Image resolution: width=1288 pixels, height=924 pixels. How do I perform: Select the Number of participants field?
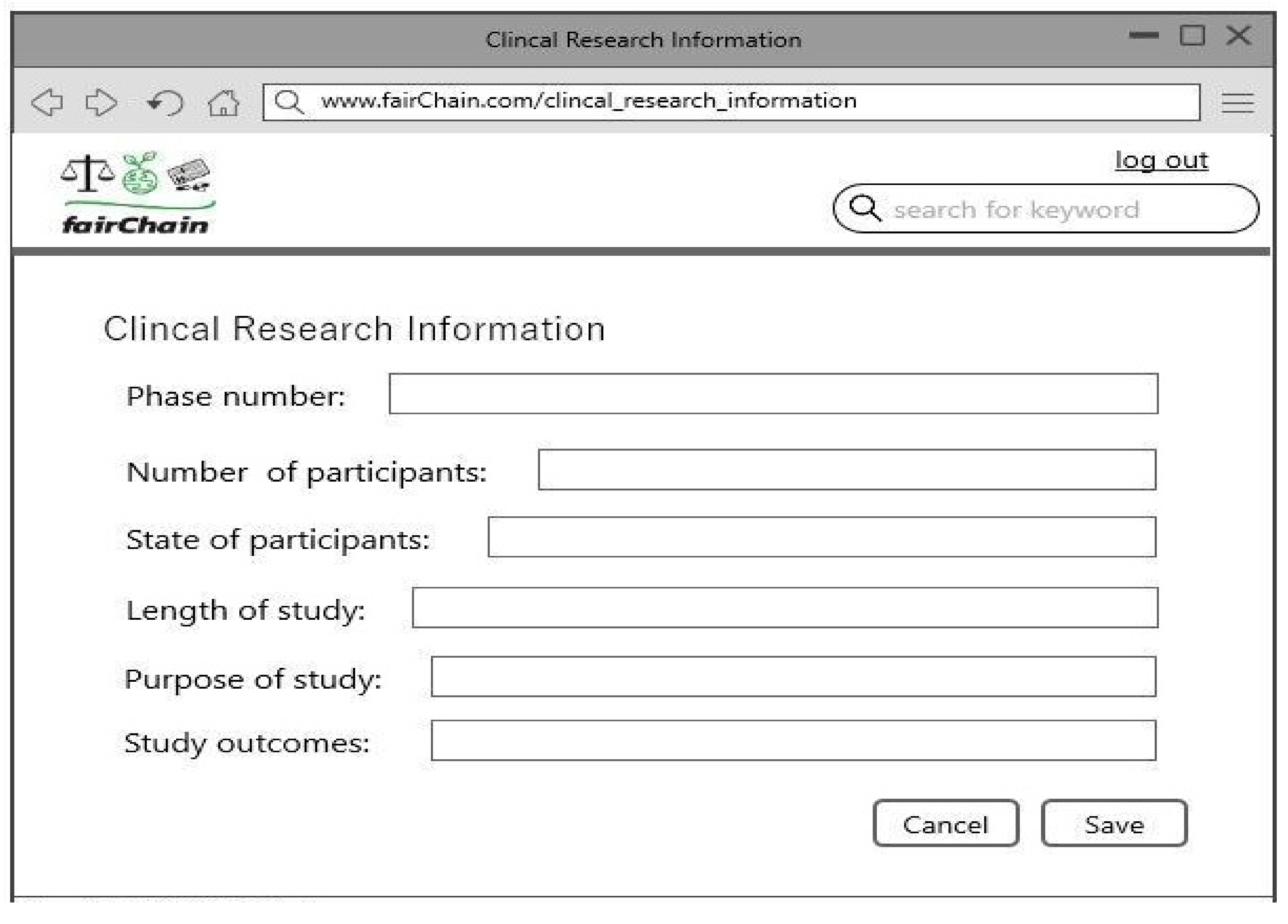coord(847,470)
